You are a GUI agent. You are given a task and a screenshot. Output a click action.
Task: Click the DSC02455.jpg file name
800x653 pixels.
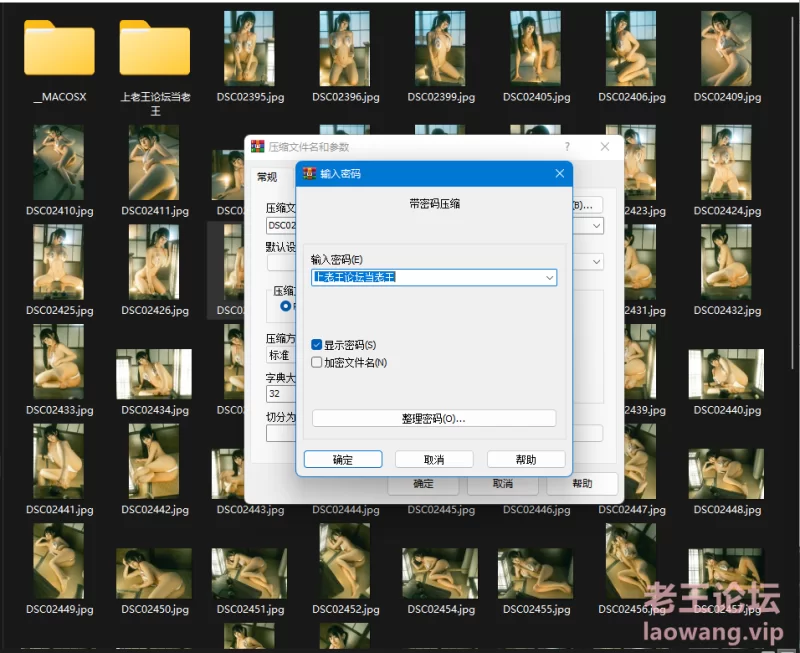(537, 609)
